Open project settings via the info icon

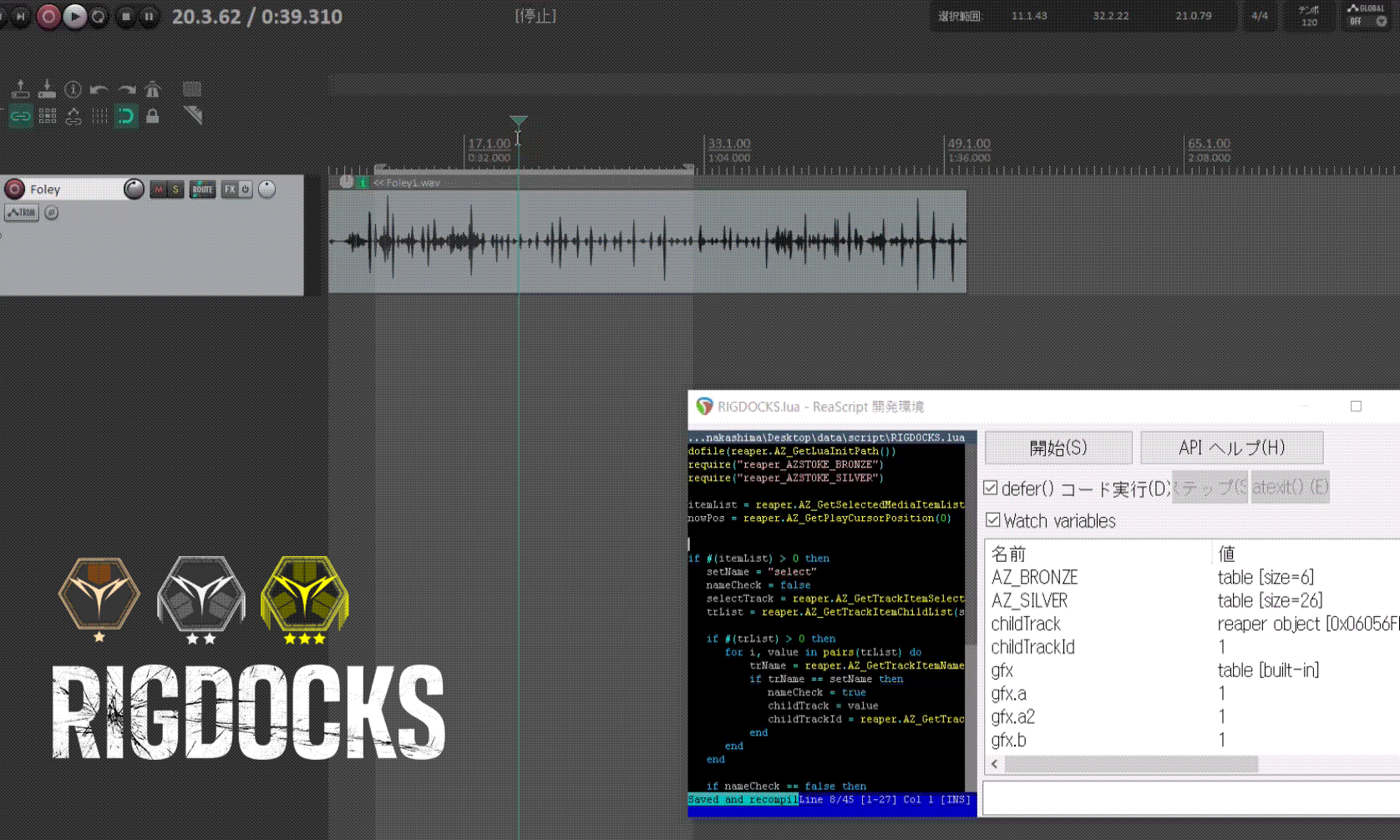pyautogui.click(x=74, y=89)
